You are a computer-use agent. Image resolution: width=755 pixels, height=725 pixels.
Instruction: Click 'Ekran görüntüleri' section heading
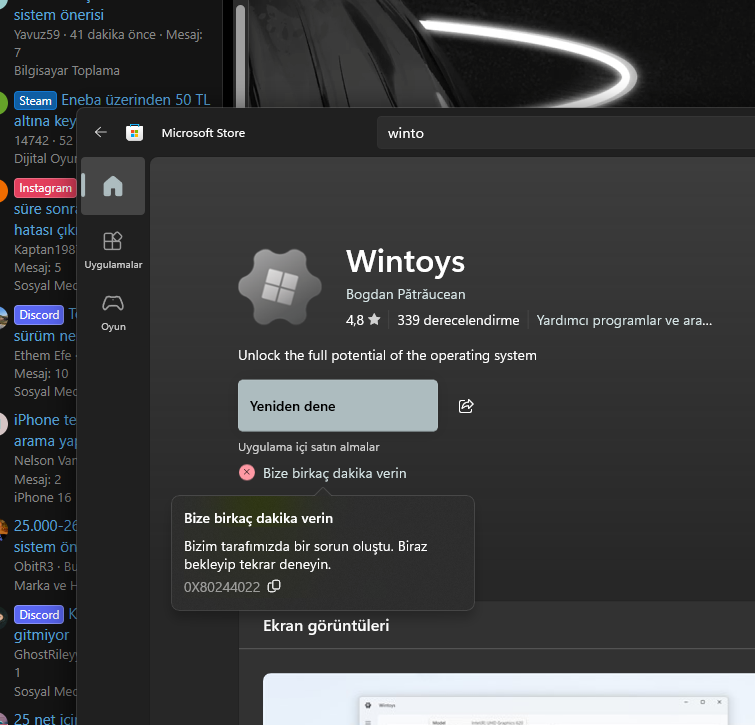pos(326,625)
